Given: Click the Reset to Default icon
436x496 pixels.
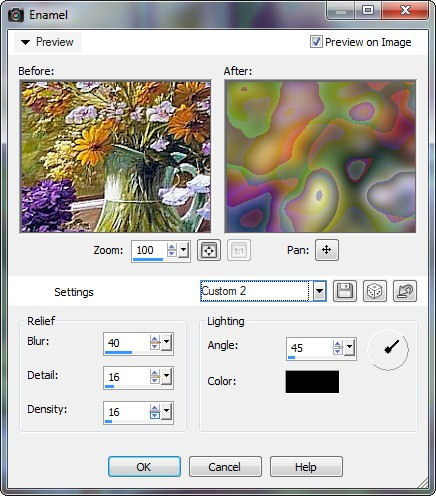Looking at the screenshot, I should pos(405,291).
